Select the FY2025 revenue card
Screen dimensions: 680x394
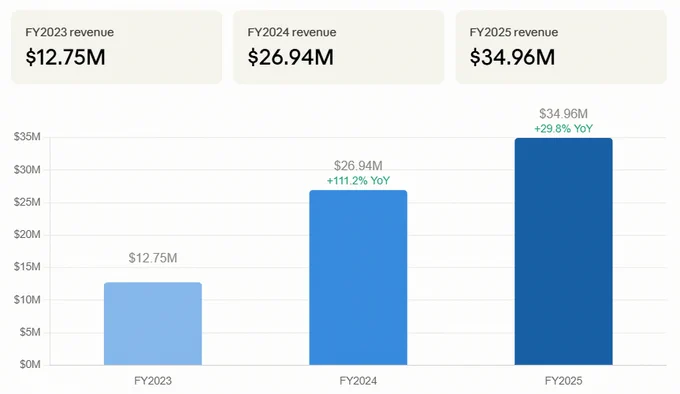pyautogui.click(x=561, y=47)
